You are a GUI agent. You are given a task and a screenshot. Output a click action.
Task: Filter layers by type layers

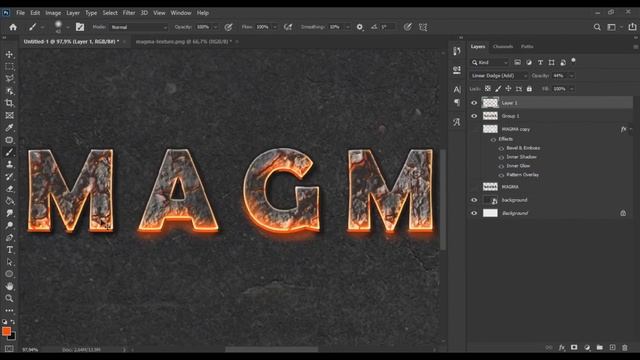[x=540, y=62]
